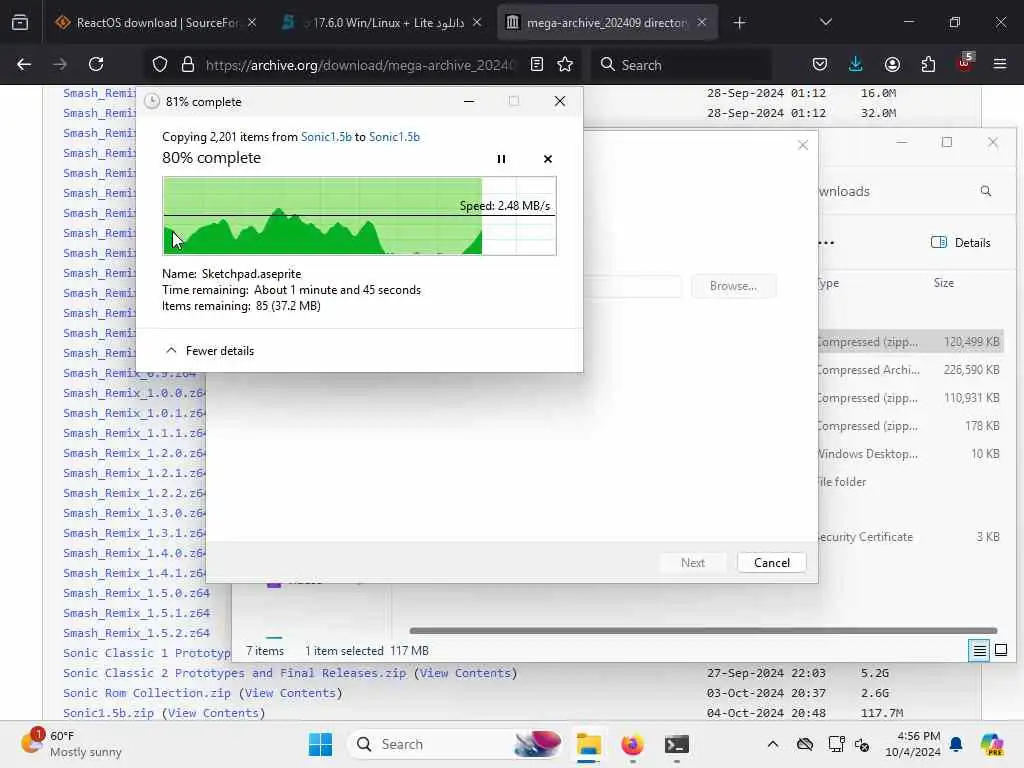Image resolution: width=1024 pixels, height=768 pixels.
Task: Open the Firefox hamburger menu
Action: tap(1000, 64)
